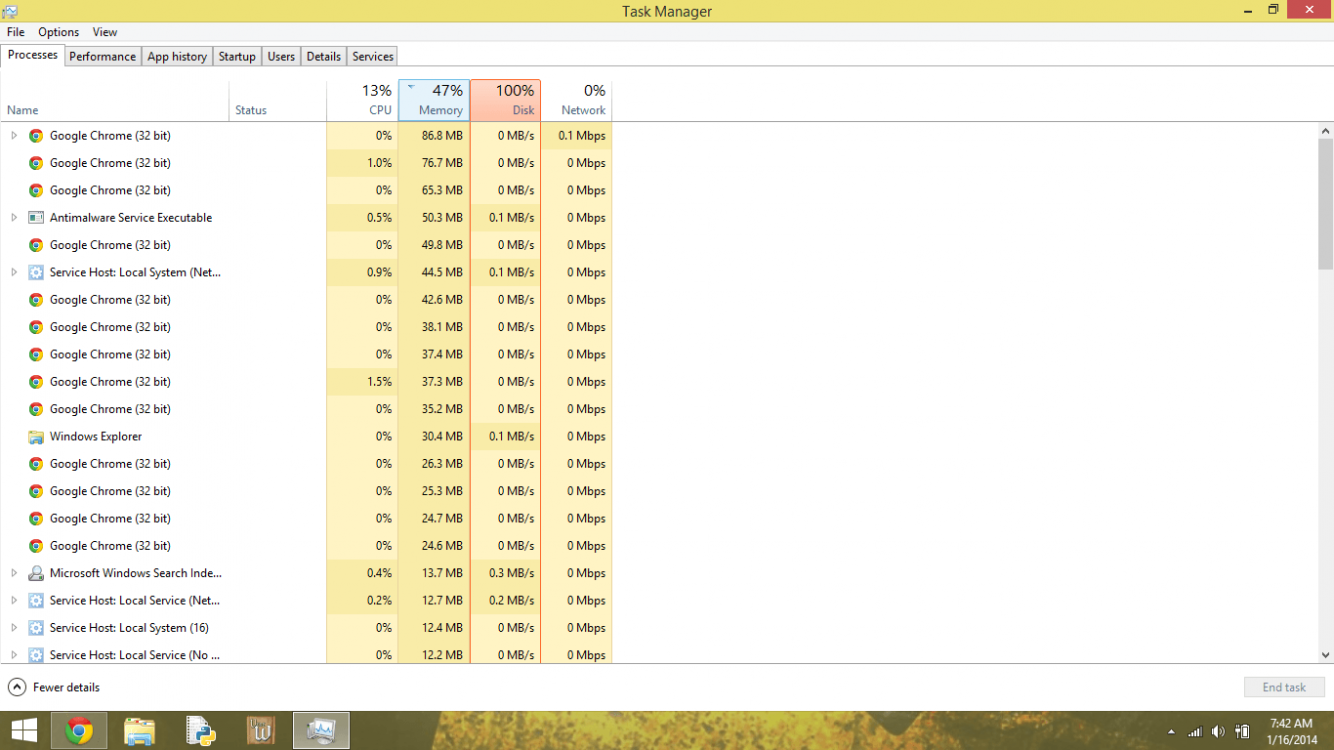This screenshot has width=1334, height=750.
Task: Click the scrollbar up arrow
Action: (1326, 131)
